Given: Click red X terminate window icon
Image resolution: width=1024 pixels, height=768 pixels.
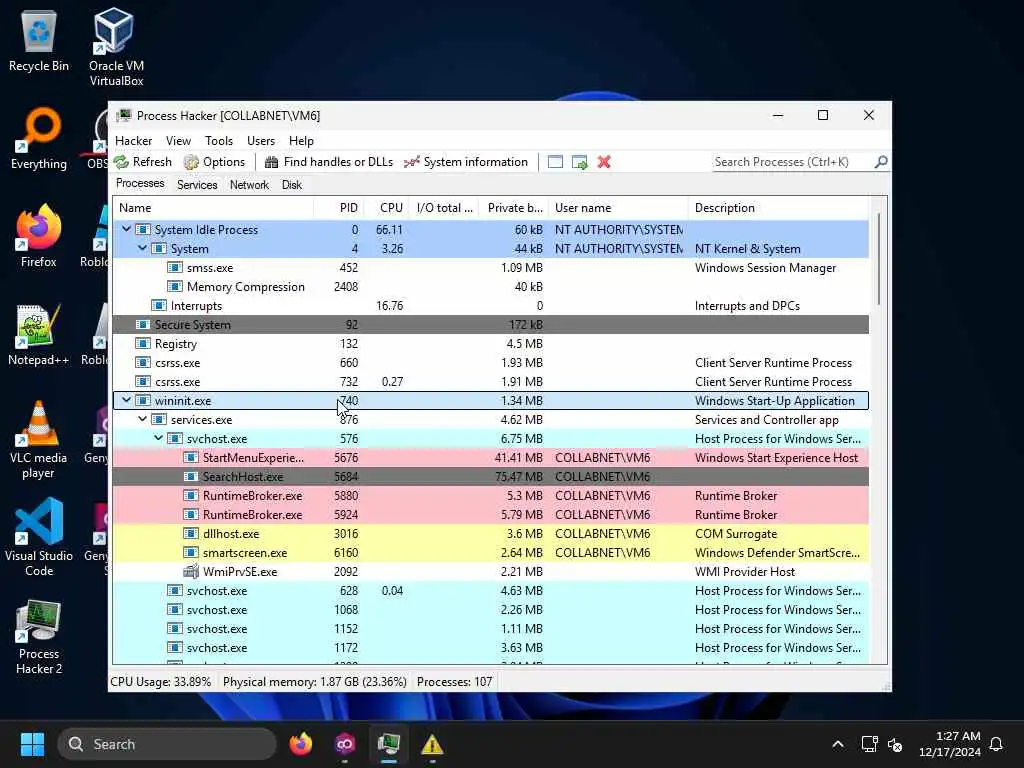Looking at the screenshot, I should pyautogui.click(x=604, y=162).
